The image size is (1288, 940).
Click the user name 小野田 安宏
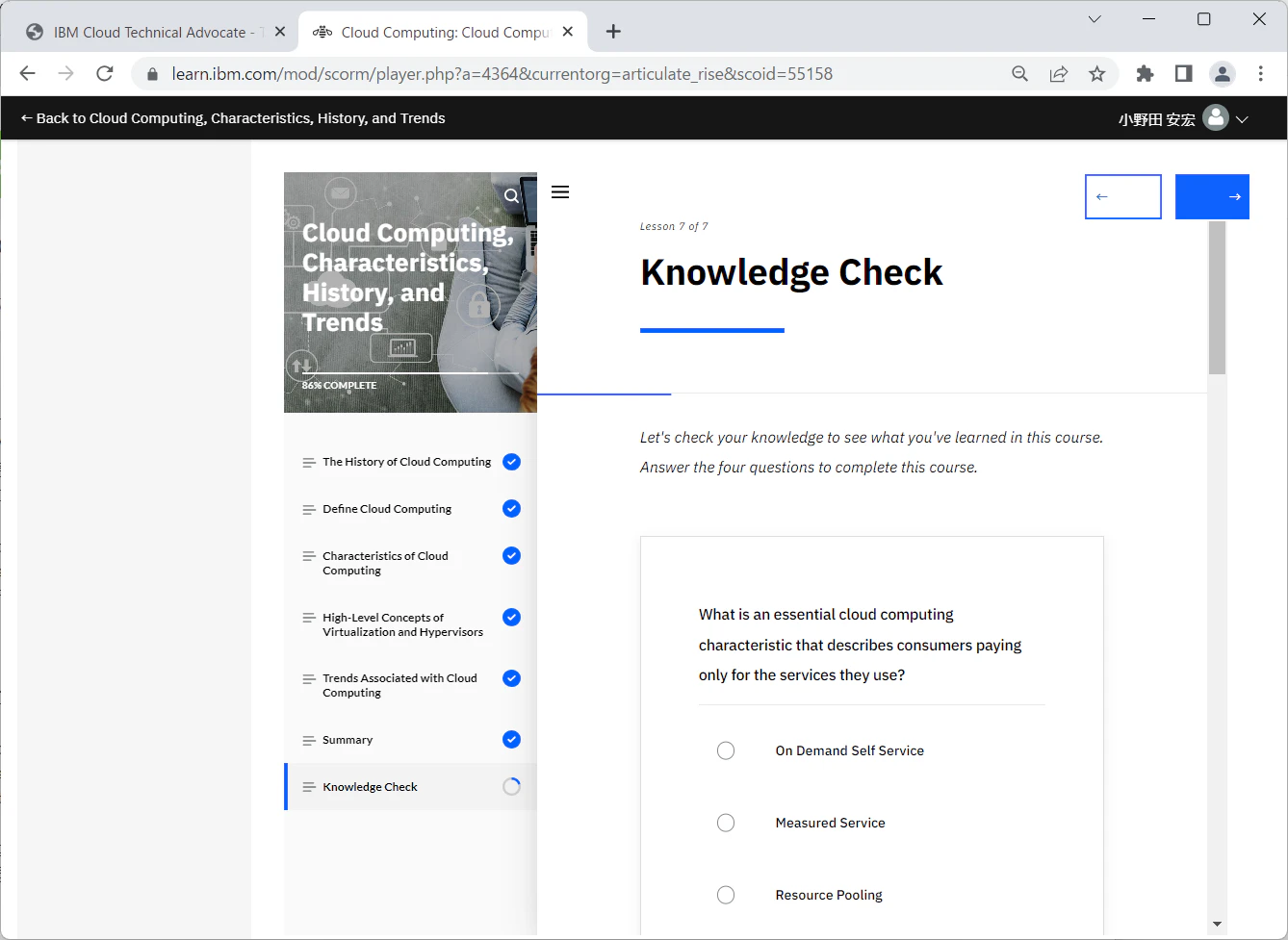tap(1156, 119)
